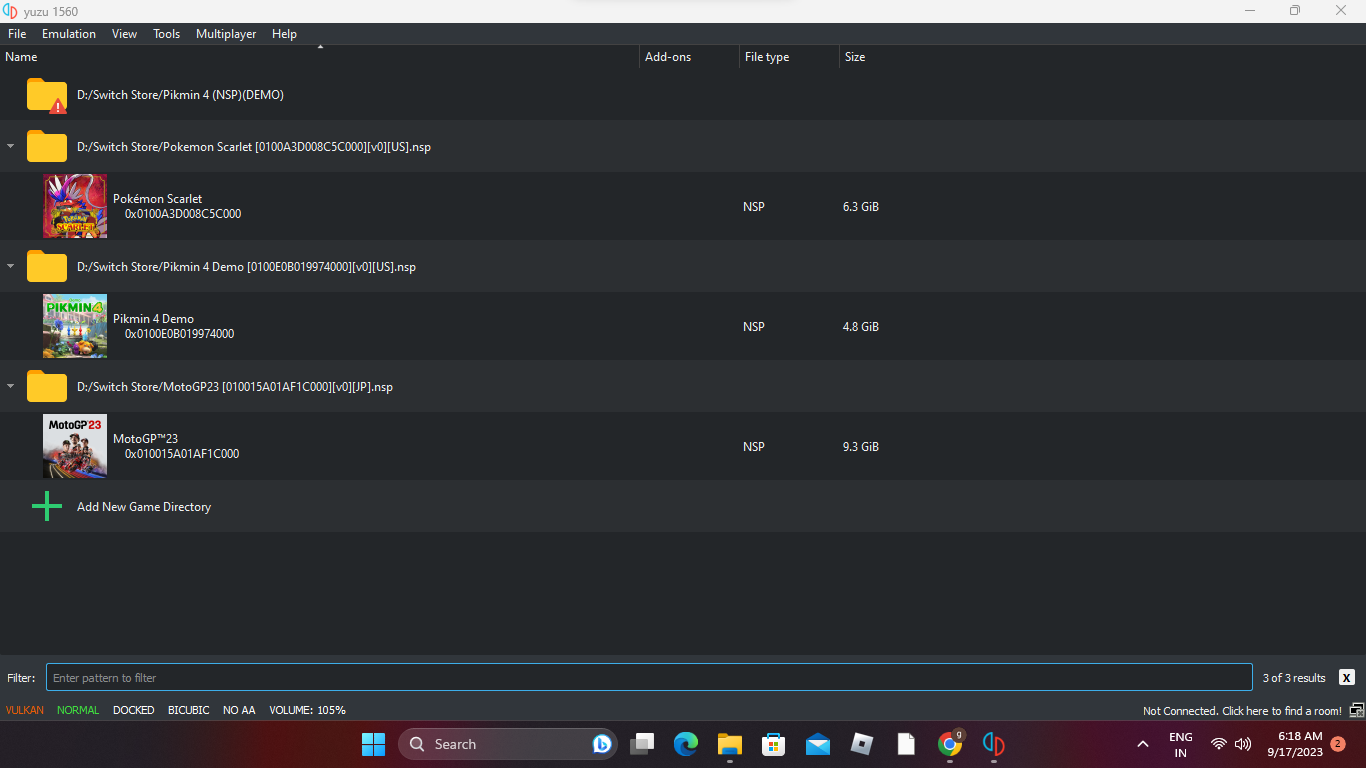Click the 6.3 GiB size of Pokémon Scarlet
The width and height of the screenshot is (1366, 768).
point(861,207)
